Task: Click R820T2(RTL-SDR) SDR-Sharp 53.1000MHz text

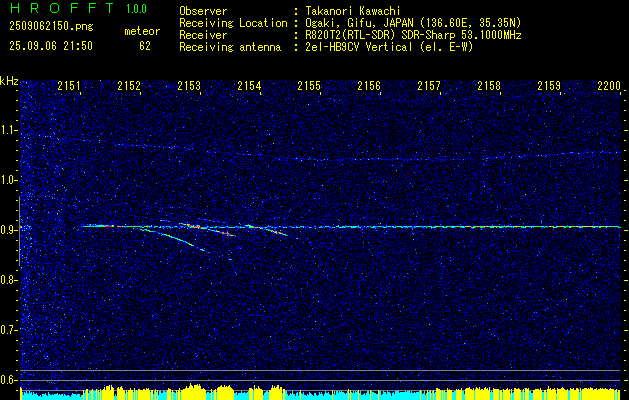Action: coord(413,35)
